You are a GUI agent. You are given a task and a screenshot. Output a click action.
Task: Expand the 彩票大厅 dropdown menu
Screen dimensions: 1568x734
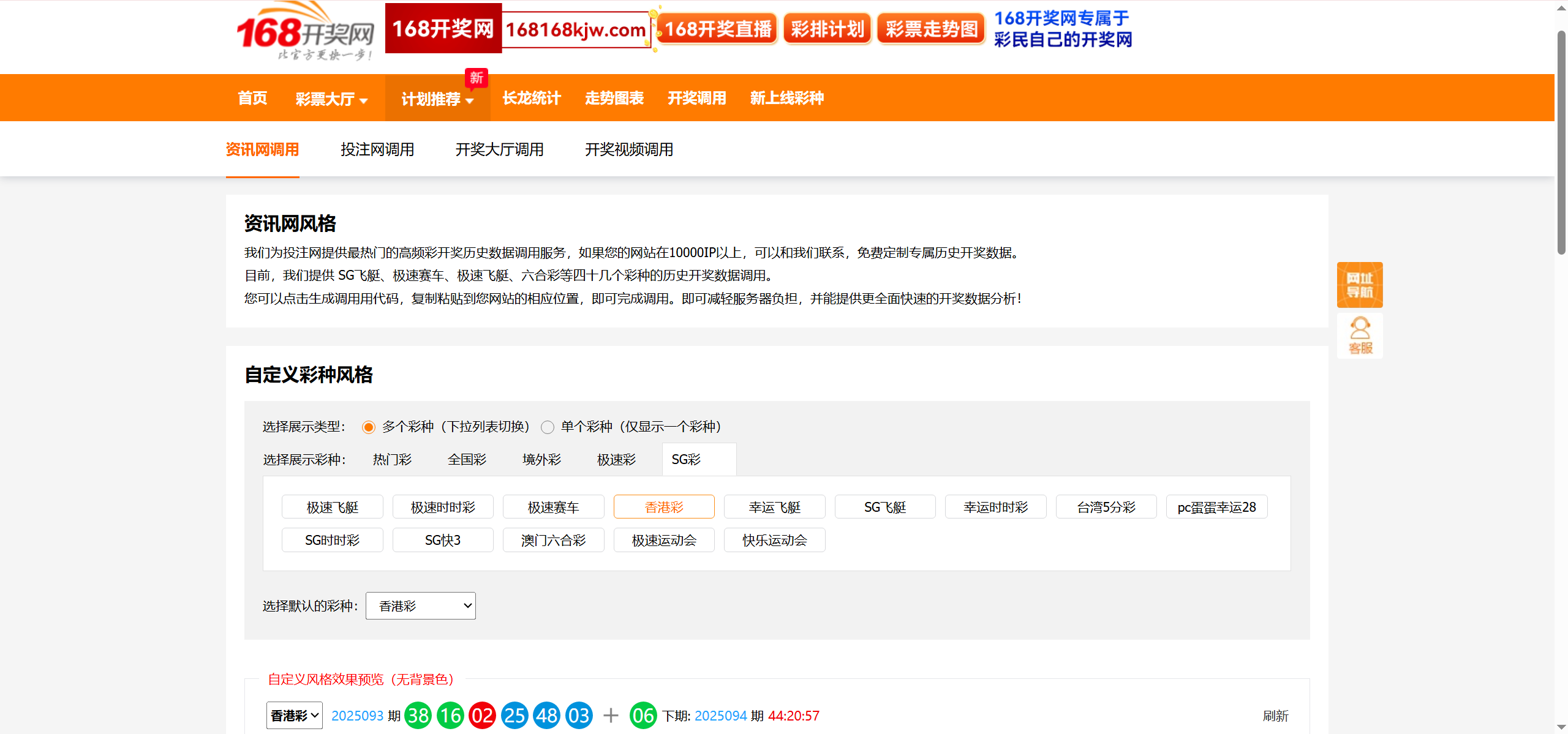[331, 99]
